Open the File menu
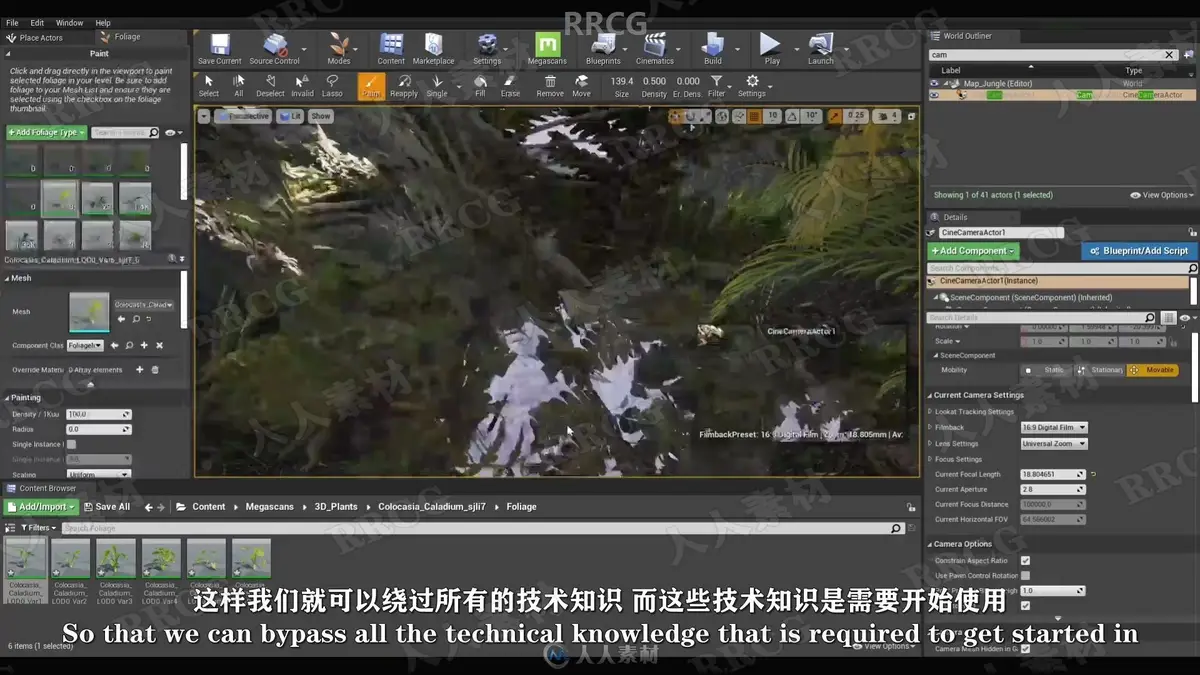 tap(12, 22)
